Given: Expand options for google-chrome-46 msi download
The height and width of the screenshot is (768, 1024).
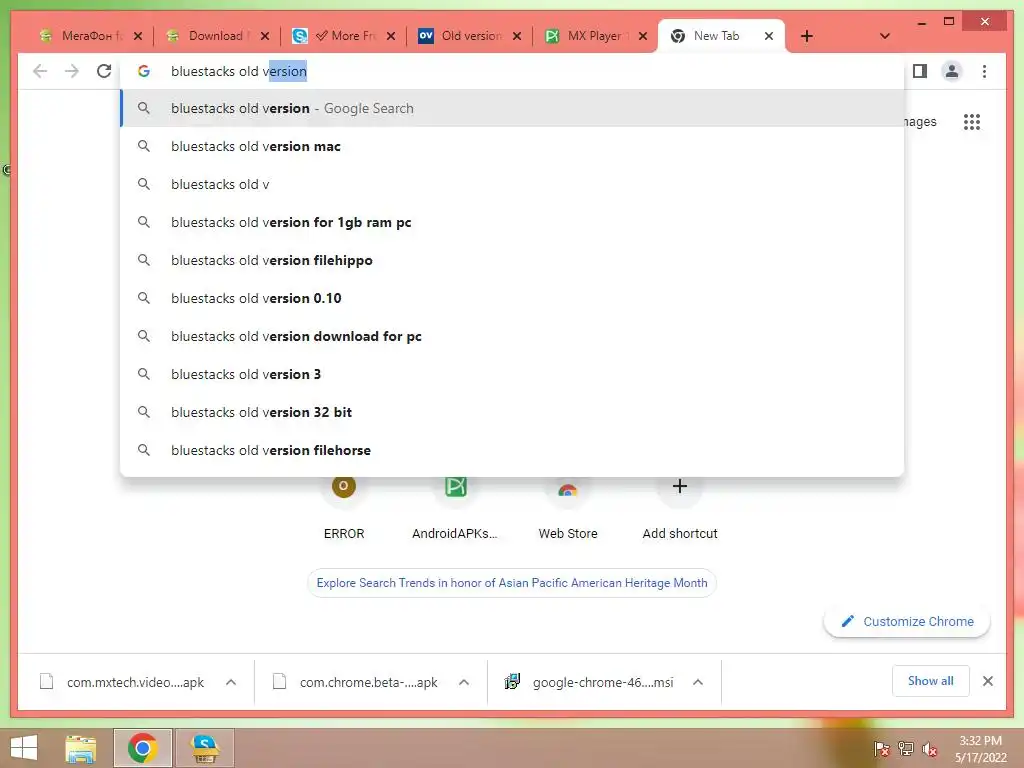Looking at the screenshot, I should click(697, 682).
